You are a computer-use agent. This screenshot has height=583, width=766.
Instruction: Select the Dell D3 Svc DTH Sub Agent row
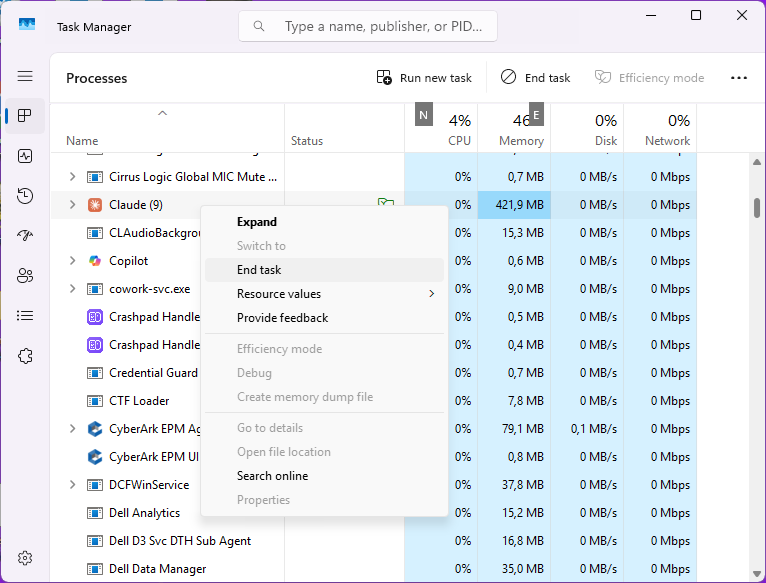374,541
